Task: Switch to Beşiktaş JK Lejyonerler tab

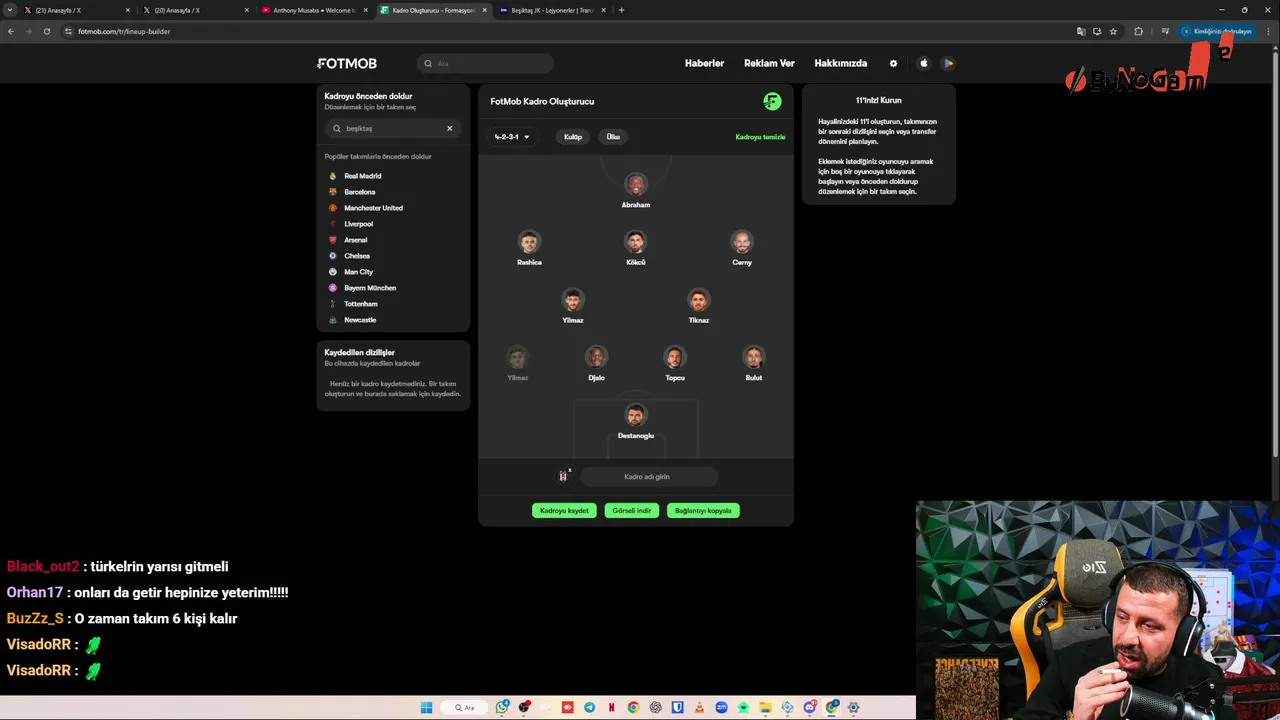Action: pyautogui.click(x=552, y=10)
